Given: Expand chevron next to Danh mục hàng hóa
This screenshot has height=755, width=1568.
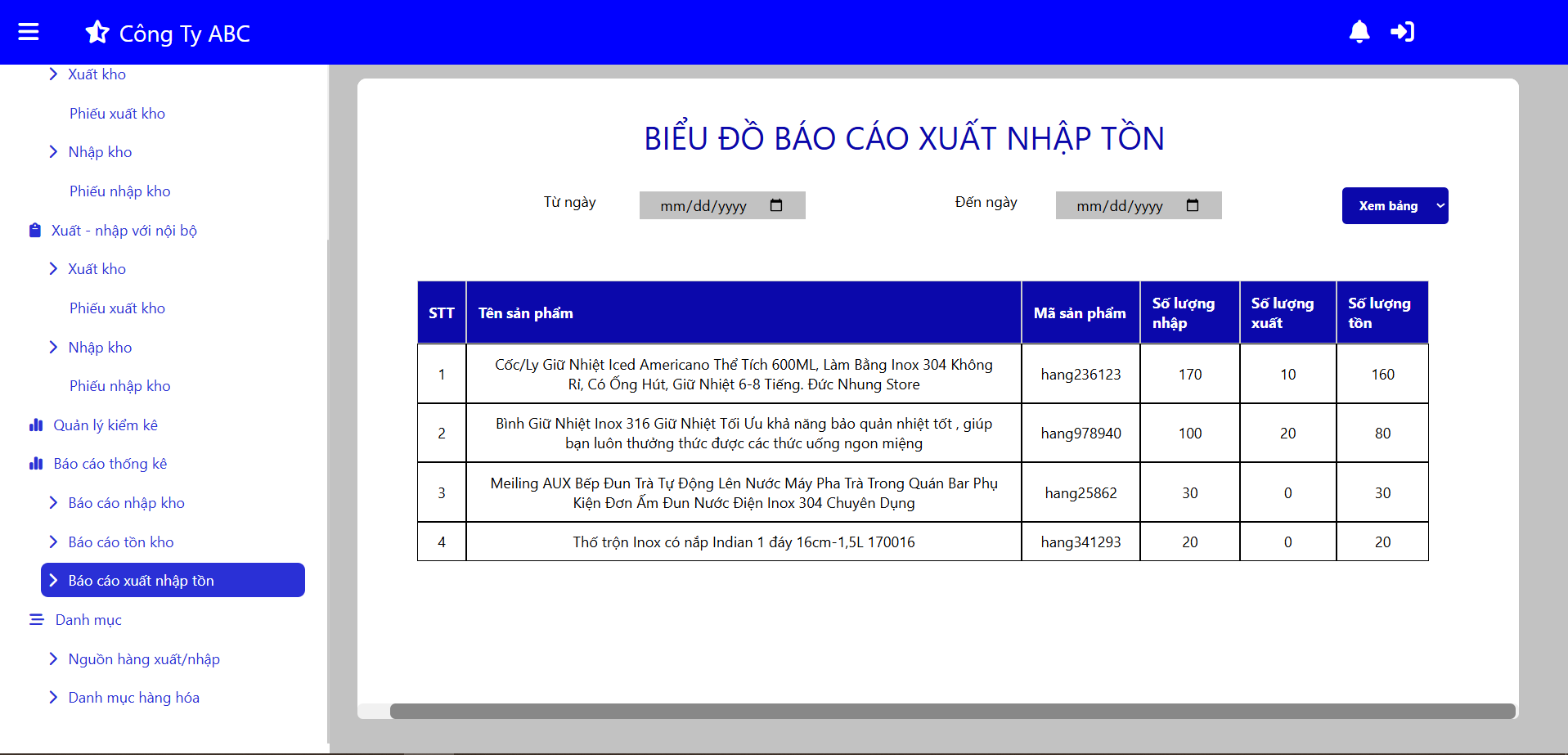Looking at the screenshot, I should point(53,698).
